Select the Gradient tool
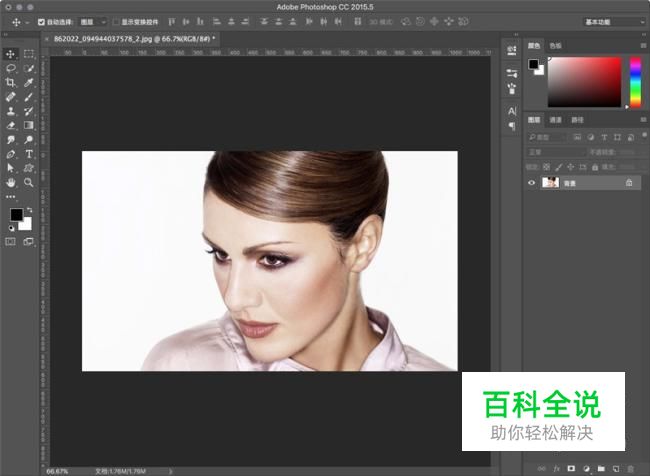This screenshot has width=650, height=476. click(29, 126)
